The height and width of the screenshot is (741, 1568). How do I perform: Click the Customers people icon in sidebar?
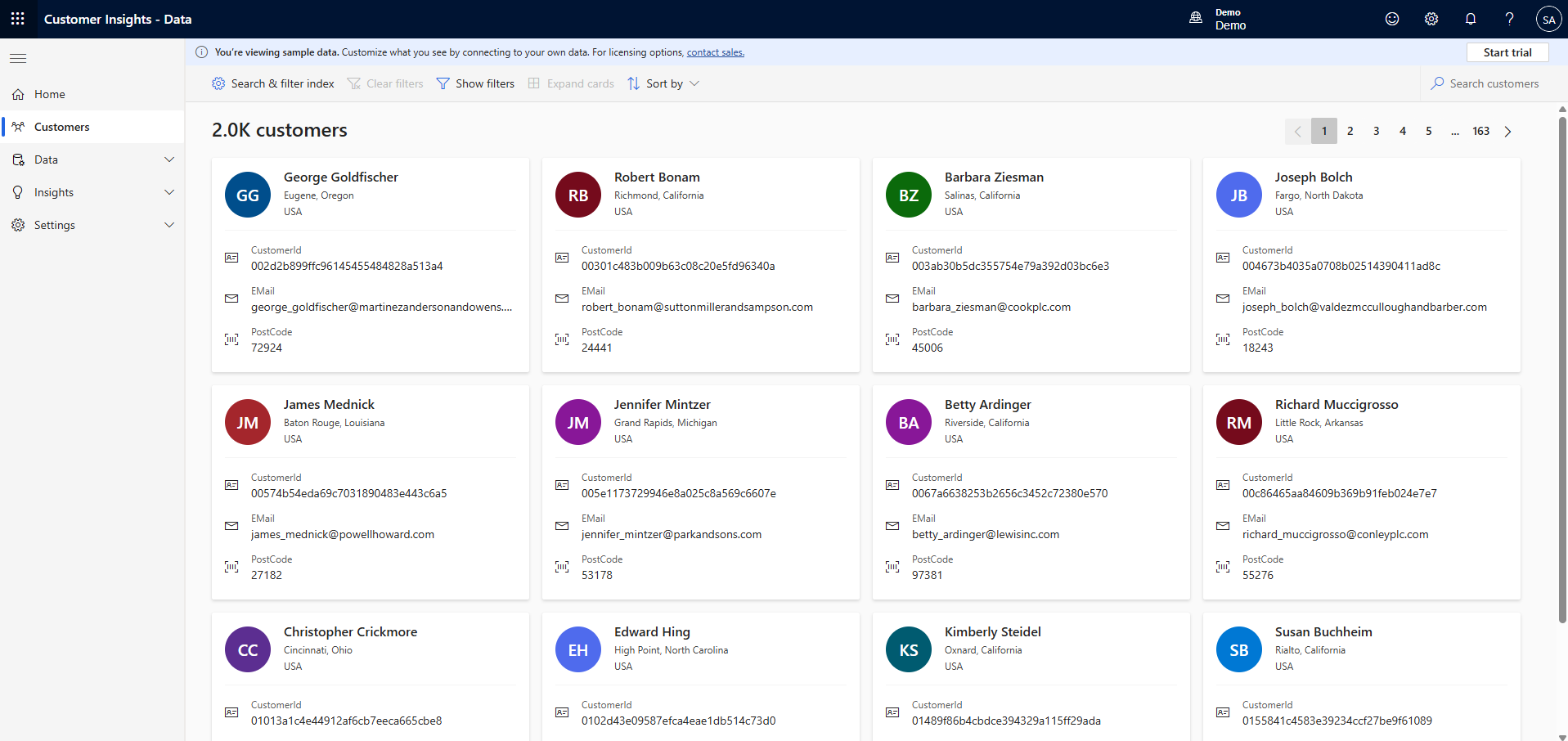(x=18, y=127)
